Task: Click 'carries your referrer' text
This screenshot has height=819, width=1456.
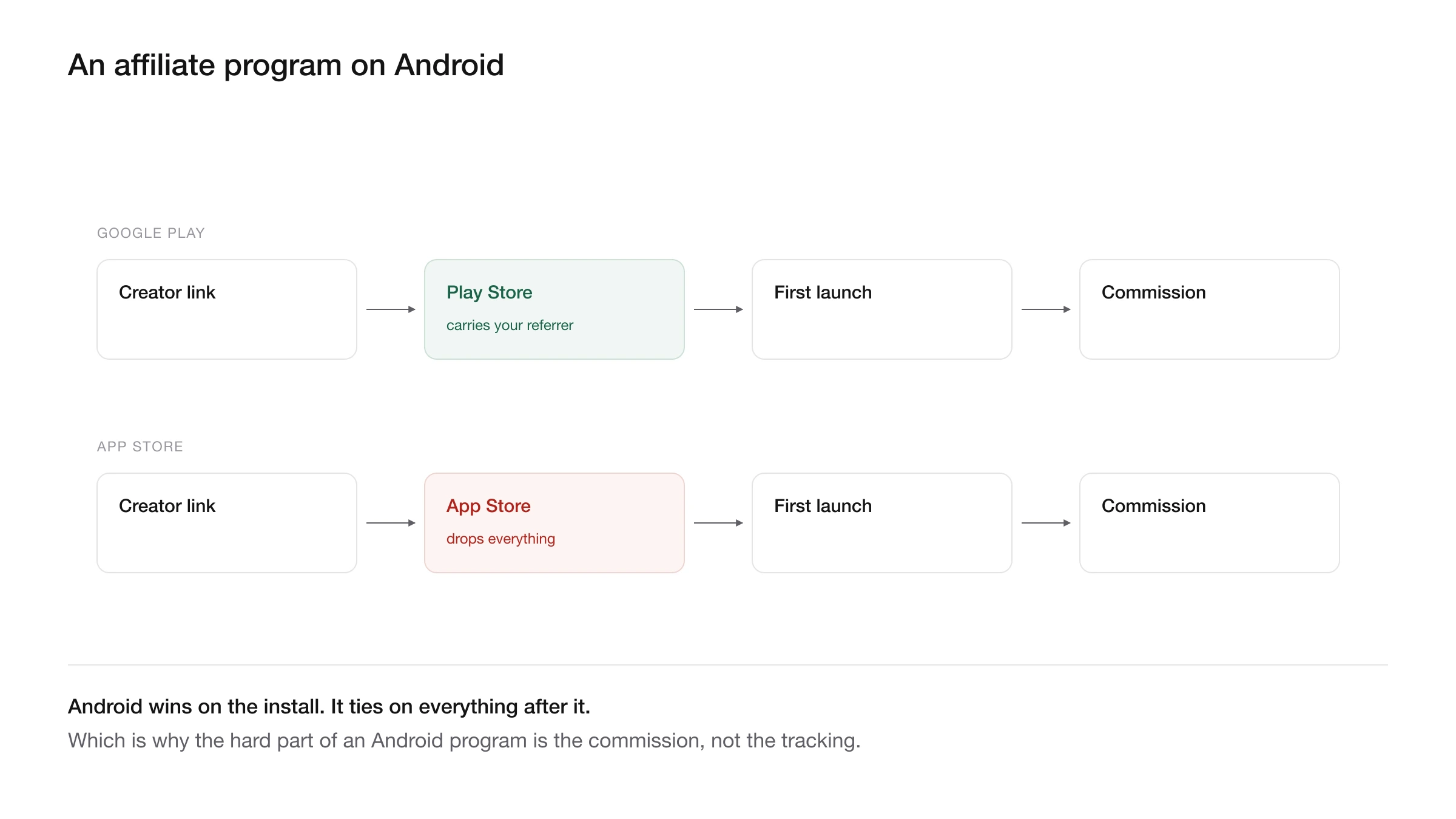Action: [x=510, y=326]
